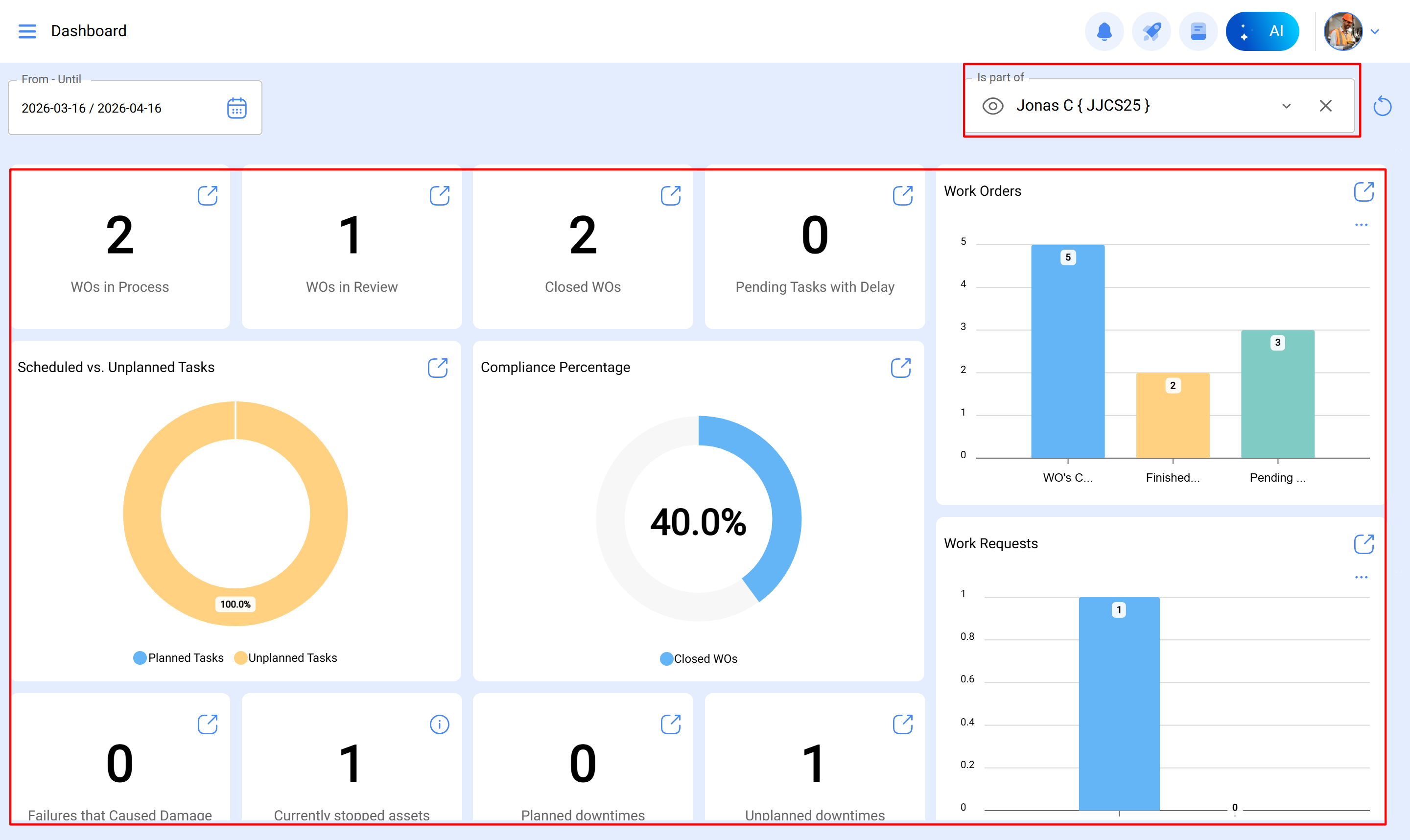Image resolution: width=1410 pixels, height=840 pixels.
Task: Open Compliance Percentage expand icon
Action: [900, 368]
